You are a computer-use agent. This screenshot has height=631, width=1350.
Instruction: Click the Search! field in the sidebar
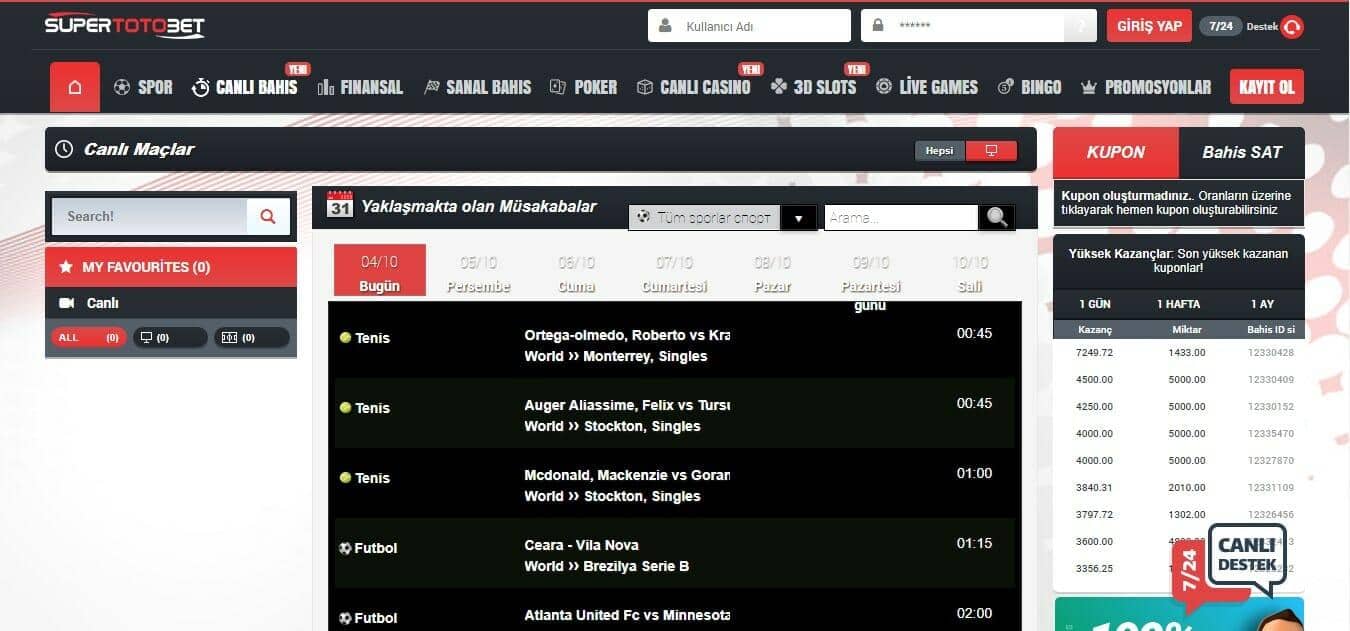pyautogui.click(x=149, y=216)
